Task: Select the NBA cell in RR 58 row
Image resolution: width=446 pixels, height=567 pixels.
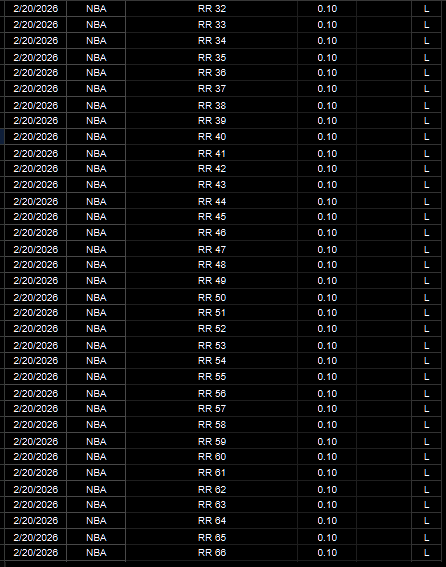Action: pos(96,425)
